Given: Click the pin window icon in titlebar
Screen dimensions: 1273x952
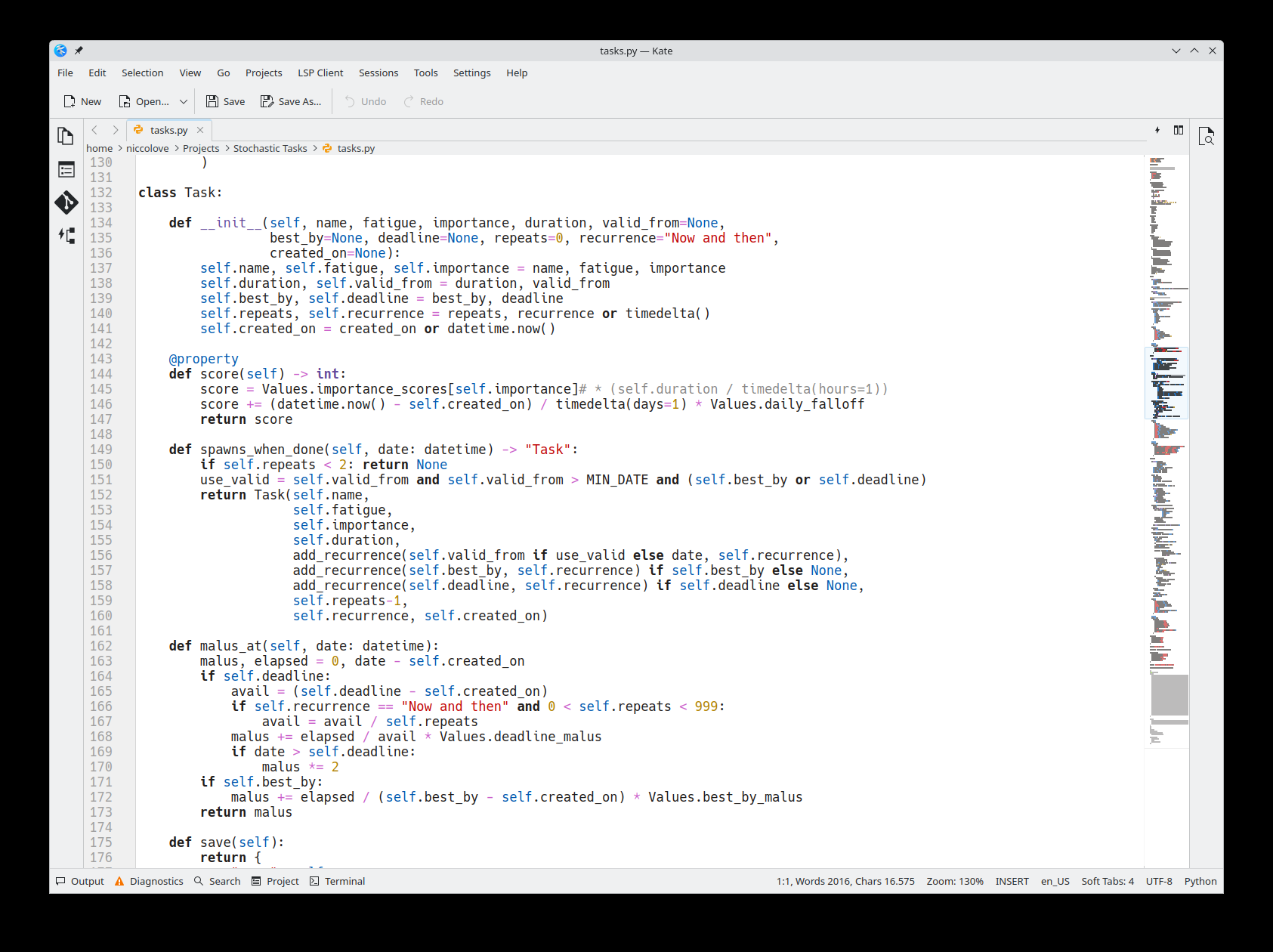Looking at the screenshot, I should [x=79, y=51].
